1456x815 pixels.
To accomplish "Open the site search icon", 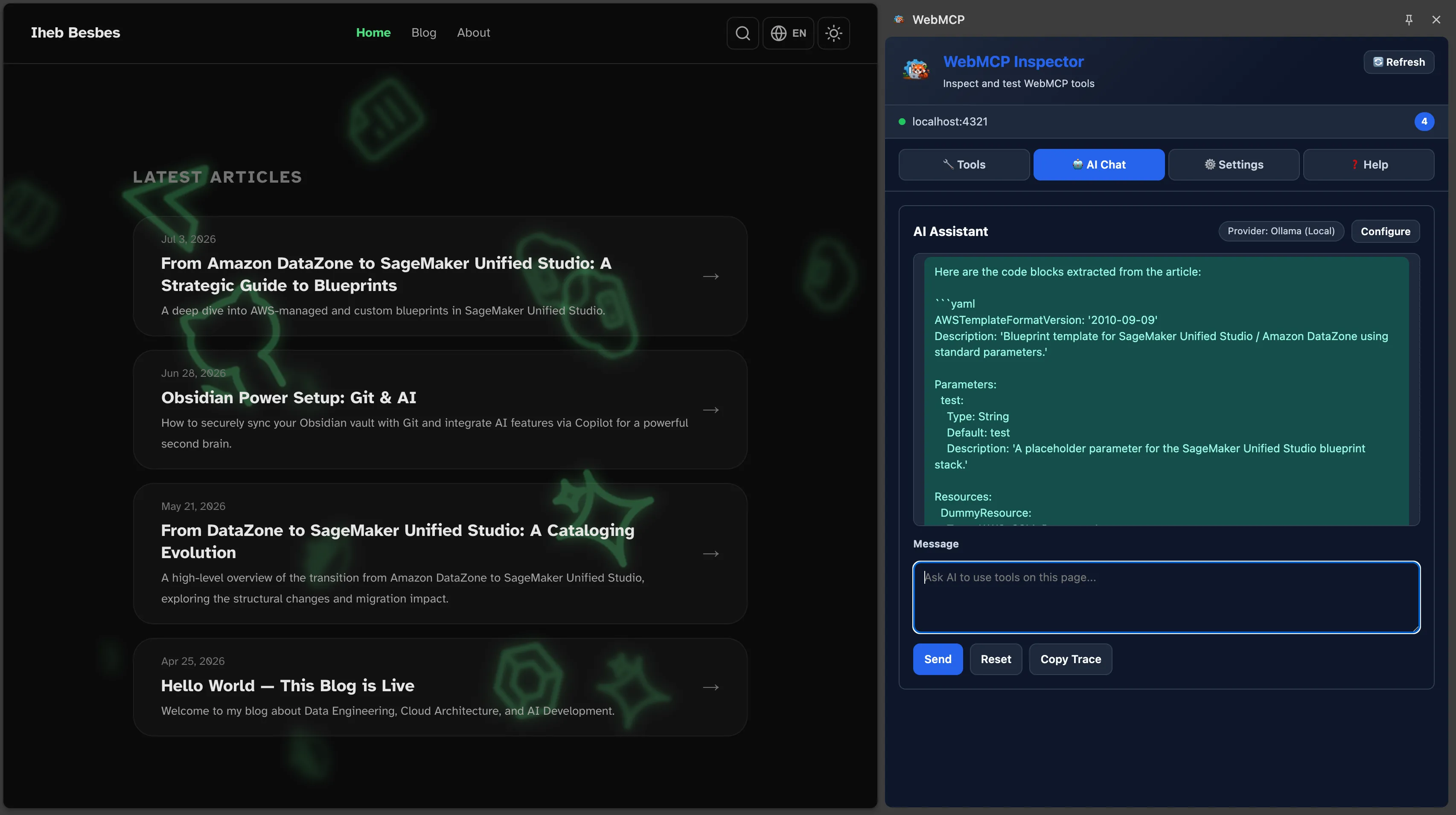I will point(742,33).
